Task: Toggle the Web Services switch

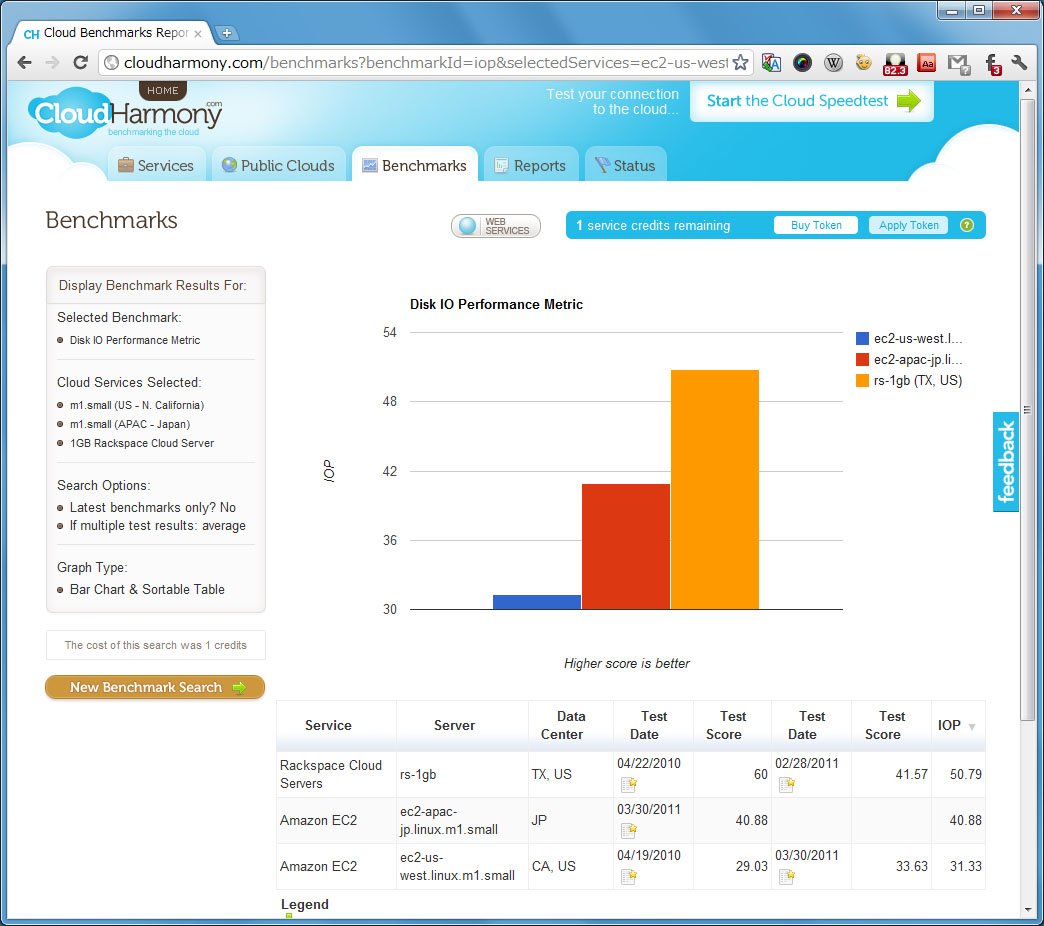Action: click(x=495, y=226)
